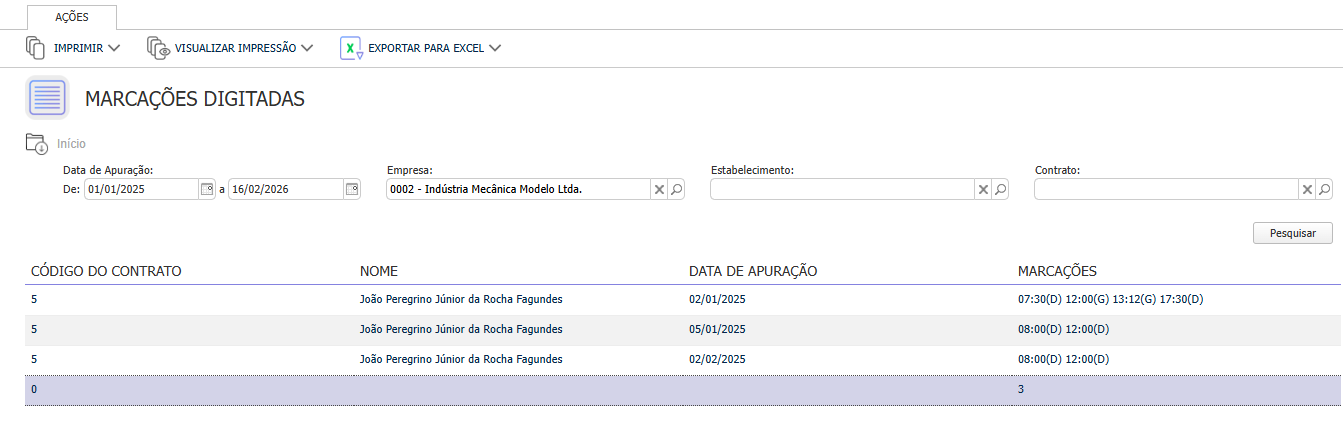Clear the Estabelecimento field with X
Viewport: 1343px width, 434px height.
(983, 189)
